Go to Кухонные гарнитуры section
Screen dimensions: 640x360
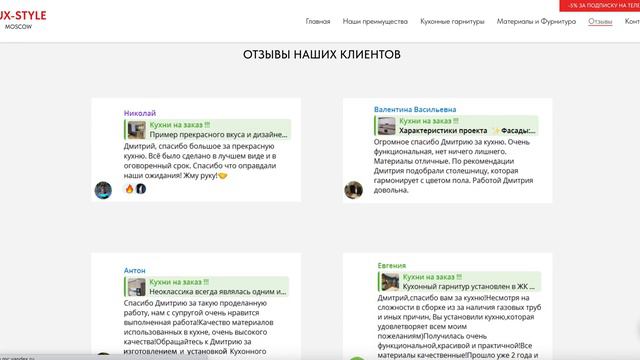[452, 21]
